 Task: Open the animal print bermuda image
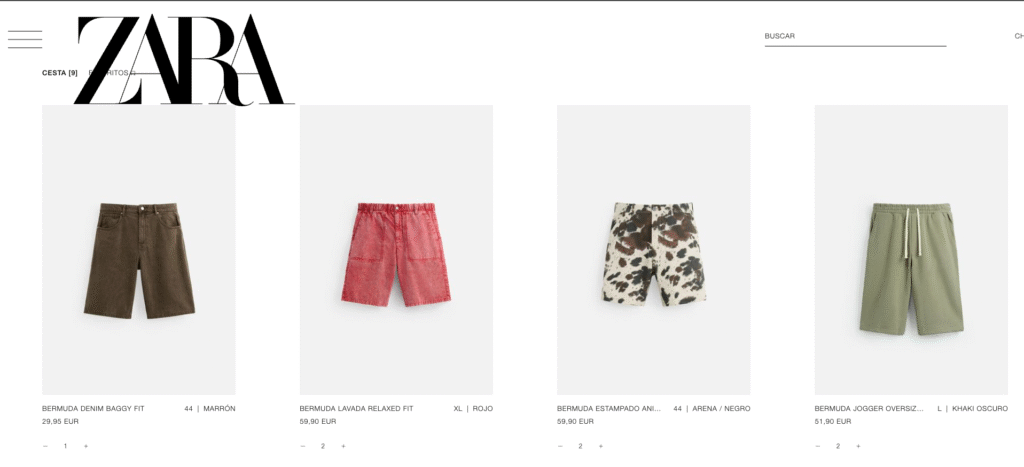(x=653, y=250)
